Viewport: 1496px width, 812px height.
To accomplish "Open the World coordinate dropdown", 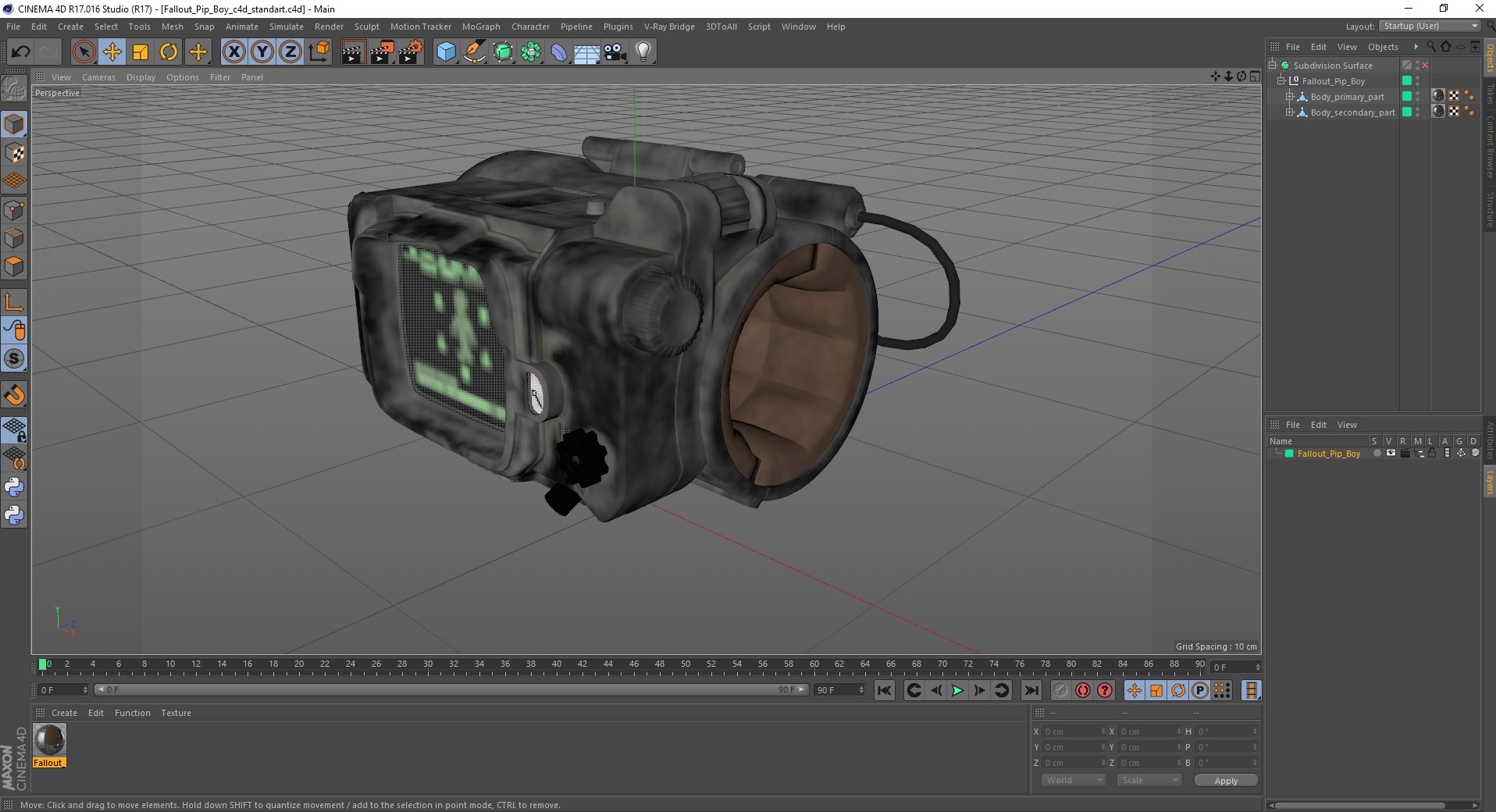I will 1074,780.
